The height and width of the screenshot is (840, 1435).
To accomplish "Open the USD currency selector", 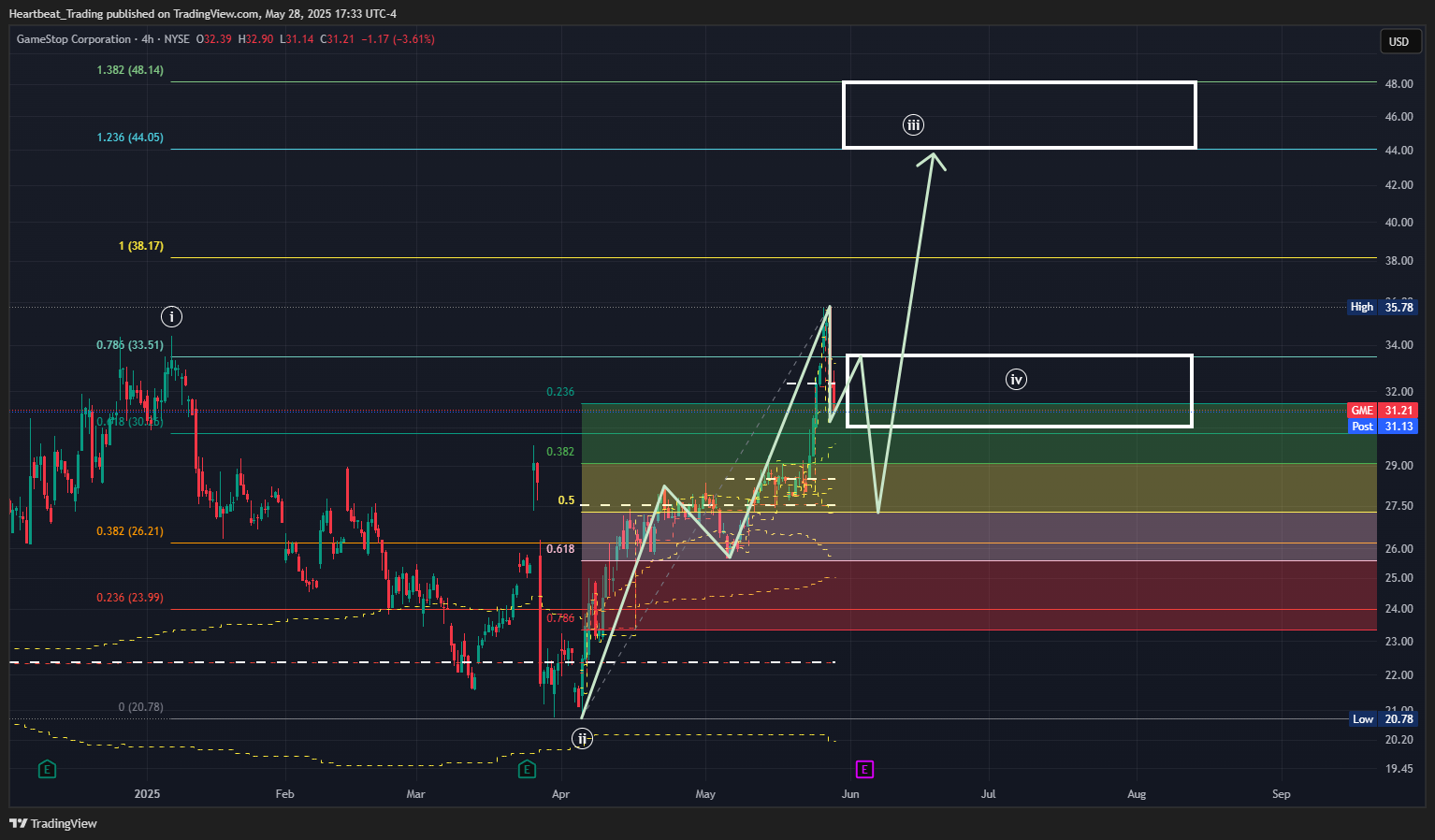I will coord(1399,41).
